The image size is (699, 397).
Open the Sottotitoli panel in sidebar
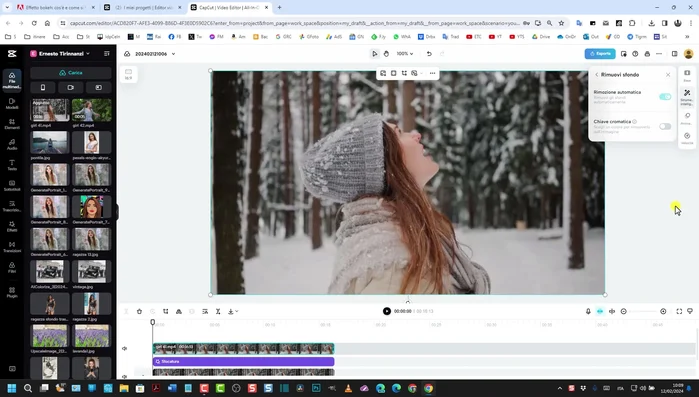(12, 185)
